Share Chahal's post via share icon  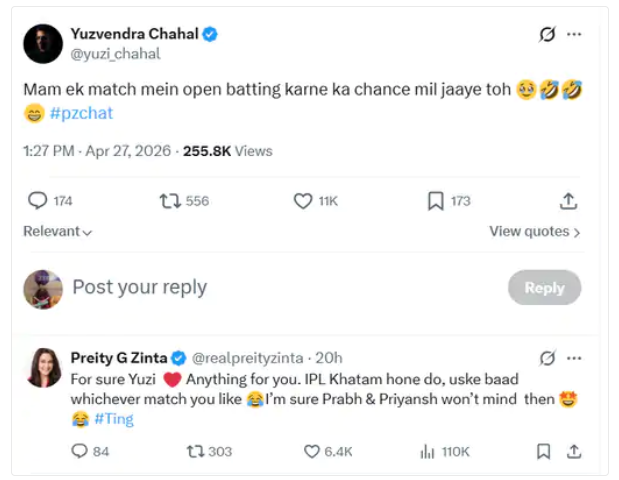tap(568, 201)
